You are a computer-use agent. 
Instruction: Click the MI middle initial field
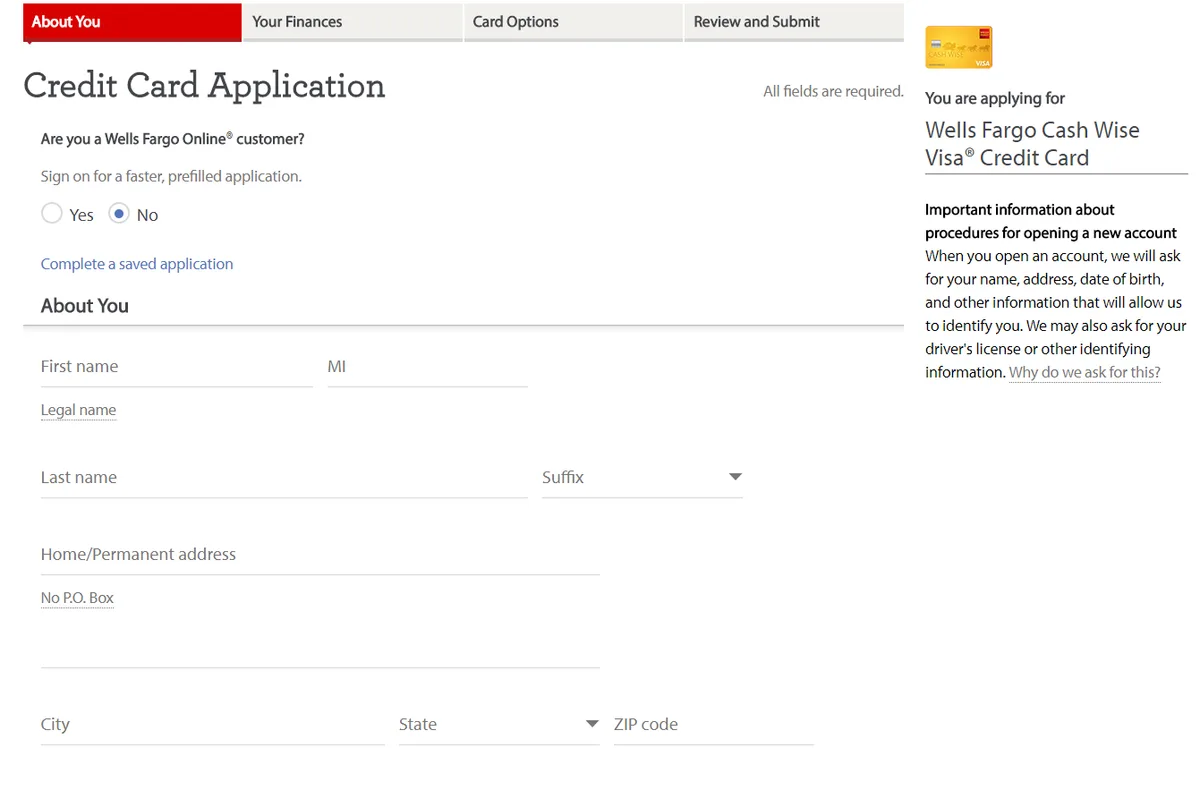(x=427, y=367)
